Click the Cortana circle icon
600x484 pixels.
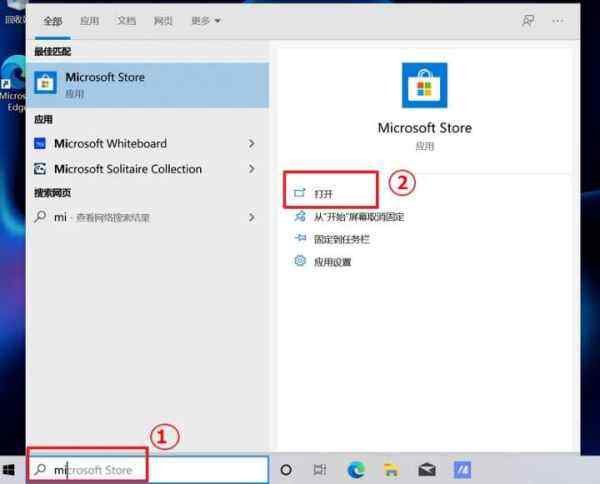(286, 470)
